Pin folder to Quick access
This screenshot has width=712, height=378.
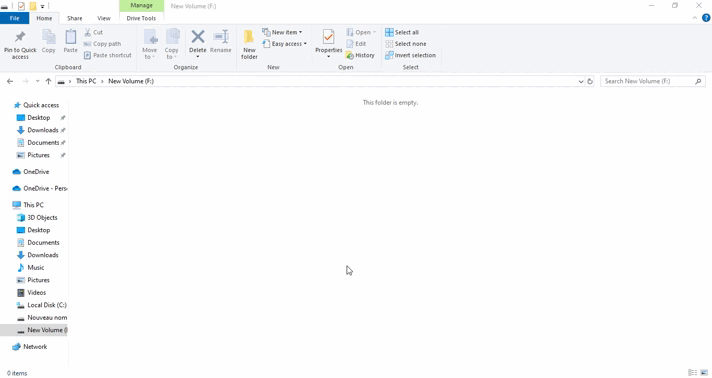[x=20, y=45]
